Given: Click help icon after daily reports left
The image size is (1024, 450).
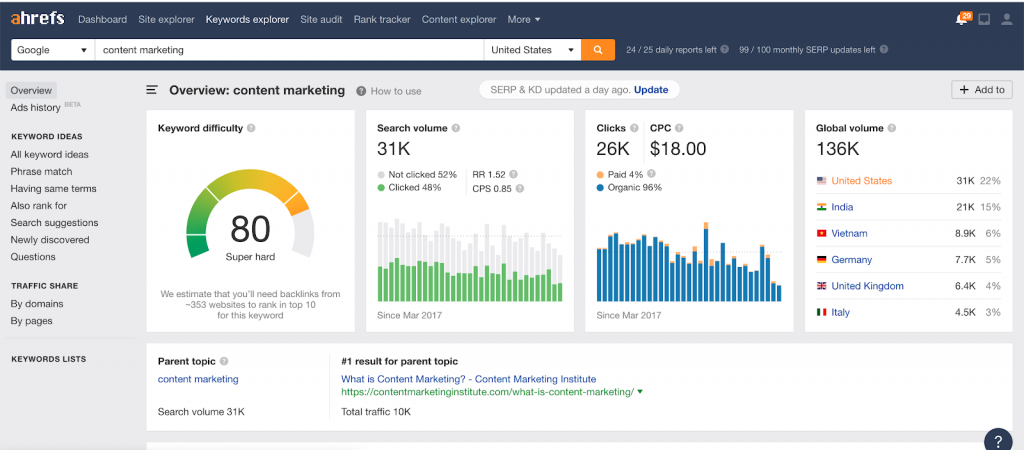Looking at the screenshot, I should [724, 50].
